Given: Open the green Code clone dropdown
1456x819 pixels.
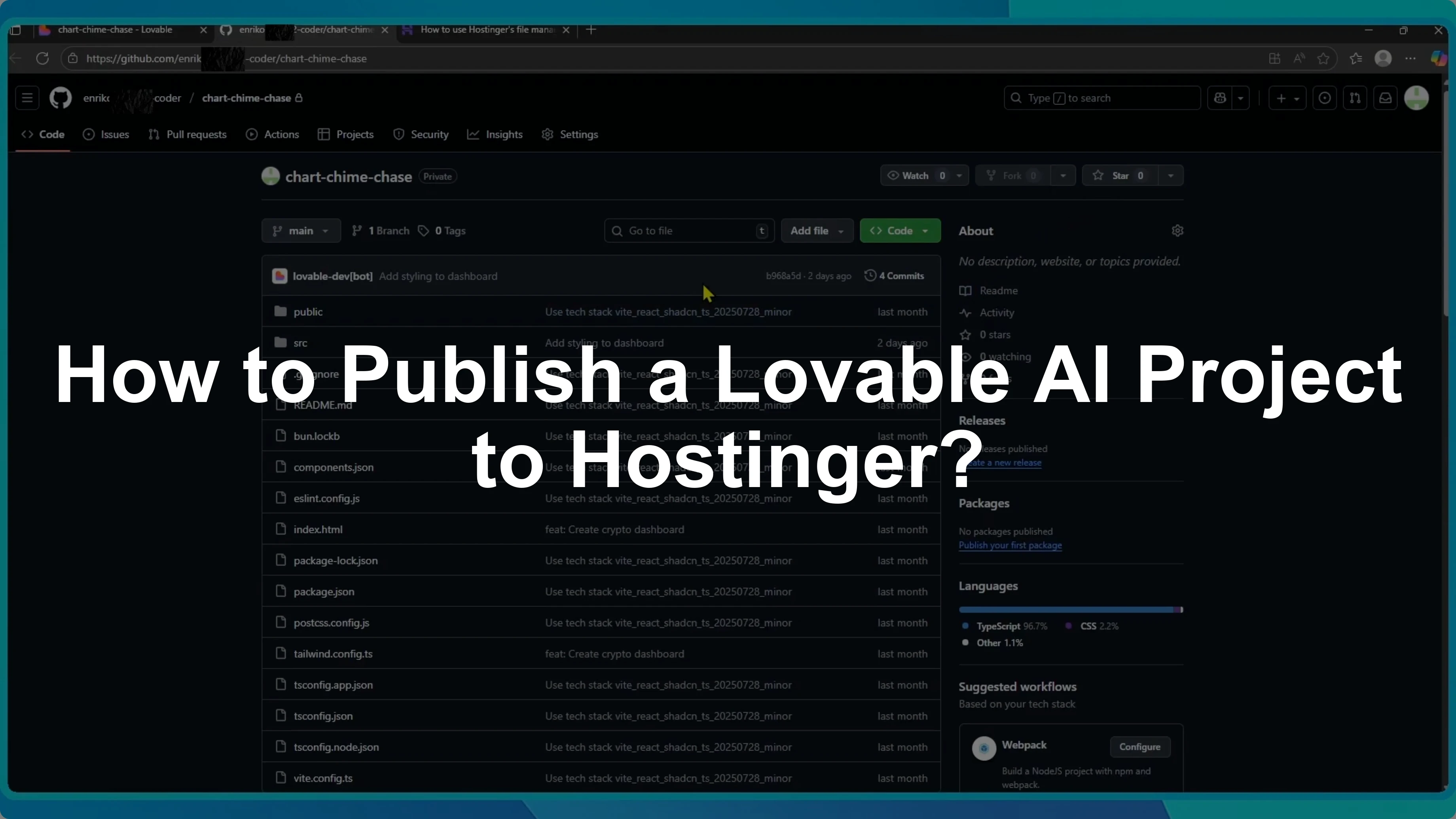Looking at the screenshot, I should point(900,231).
